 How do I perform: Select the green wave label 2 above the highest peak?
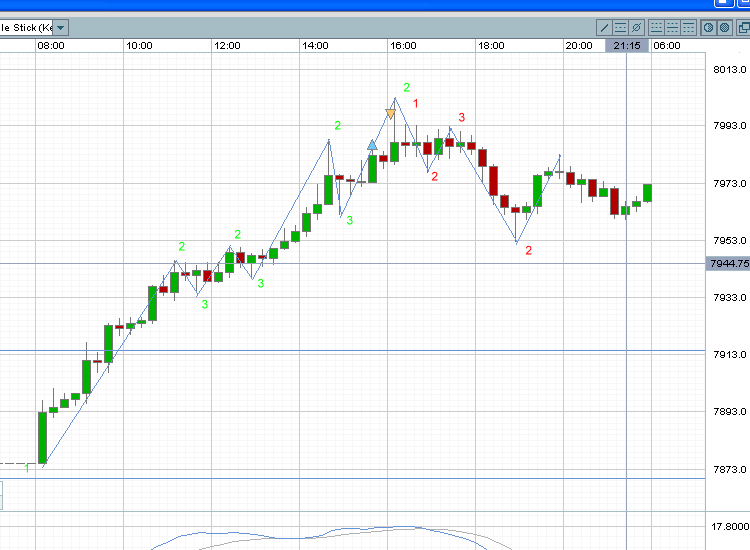[x=407, y=88]
